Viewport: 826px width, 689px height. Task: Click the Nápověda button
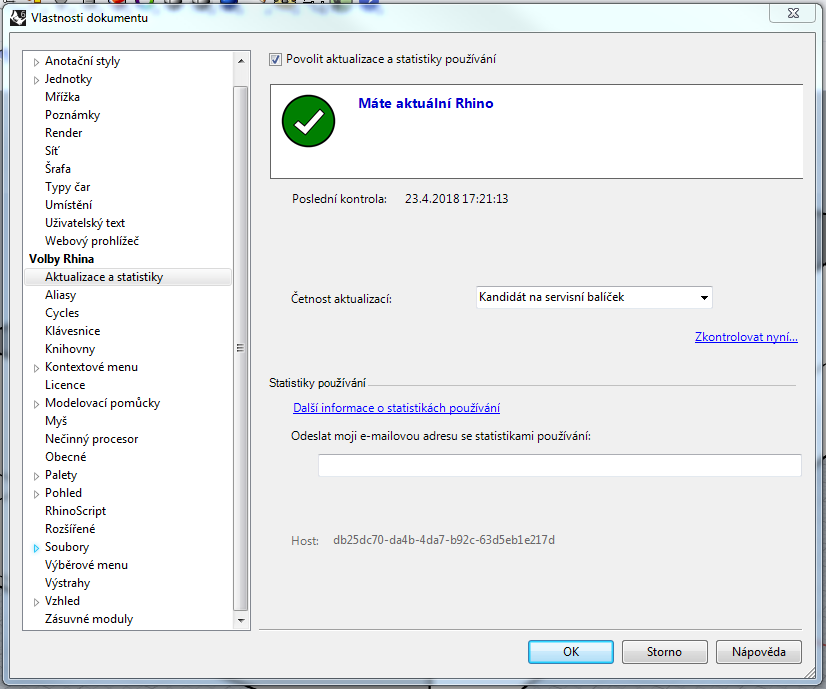point(759,652)
